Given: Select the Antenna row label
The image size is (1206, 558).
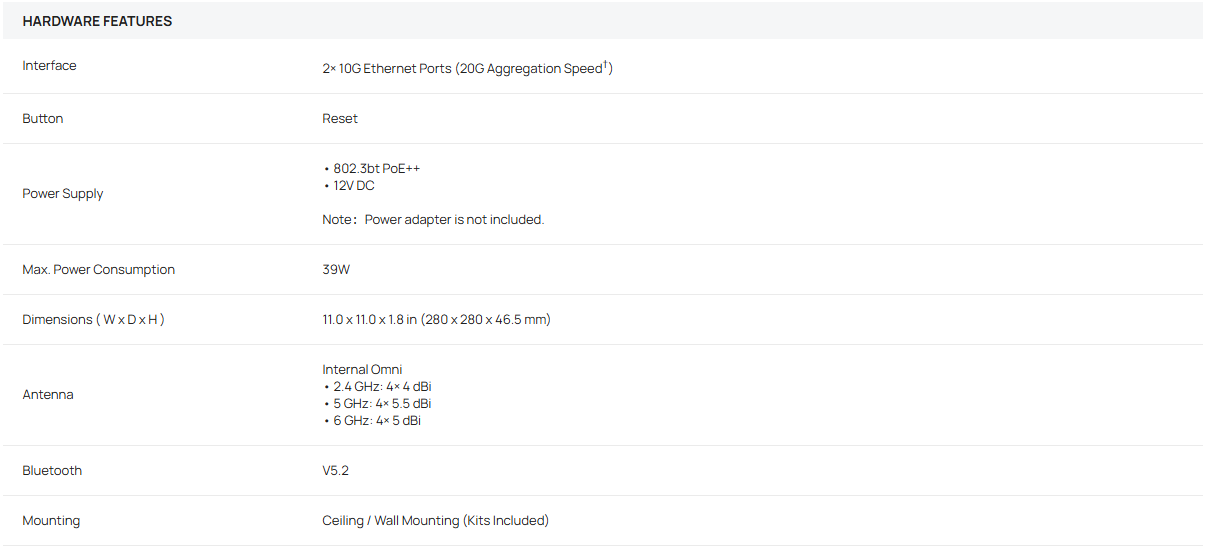Looking at the screenshot, I should (48, 395).
